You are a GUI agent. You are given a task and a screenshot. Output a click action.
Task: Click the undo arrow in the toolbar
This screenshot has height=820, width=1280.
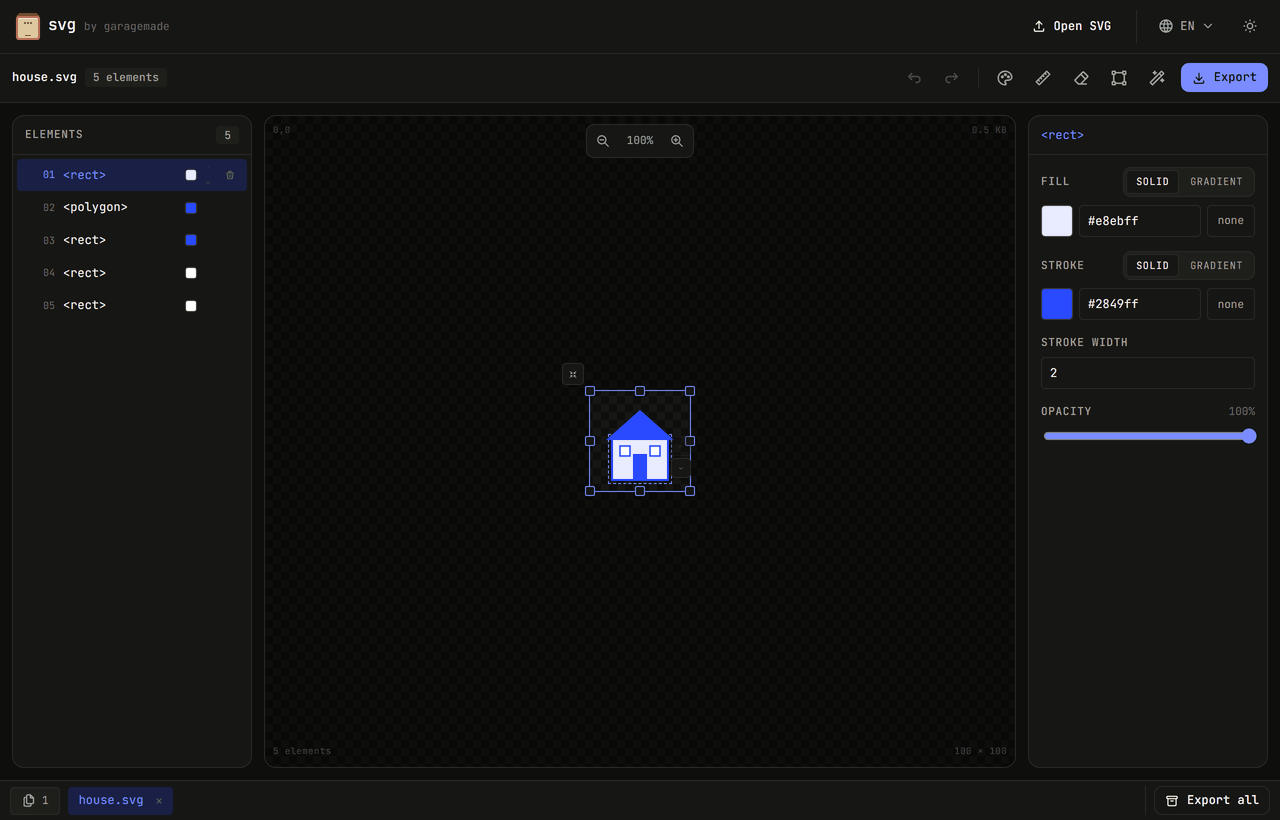coord(914,78)
